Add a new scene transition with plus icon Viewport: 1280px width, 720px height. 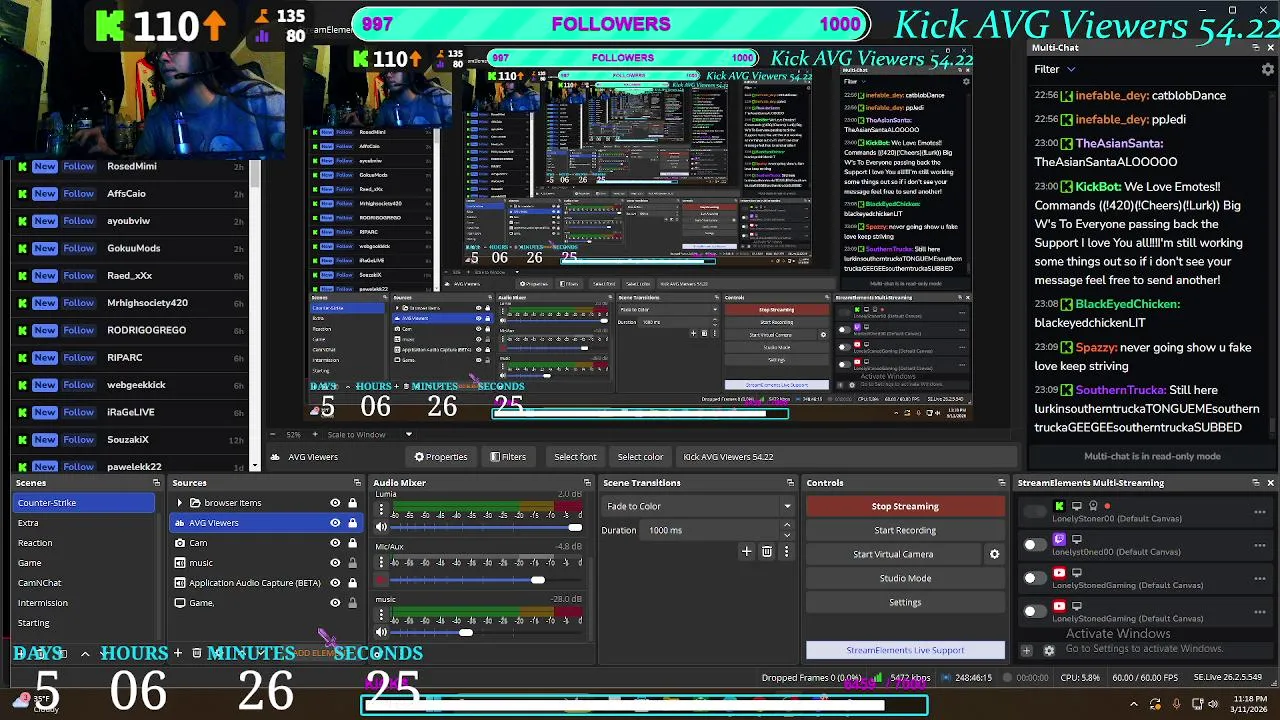tap(746, 551)
